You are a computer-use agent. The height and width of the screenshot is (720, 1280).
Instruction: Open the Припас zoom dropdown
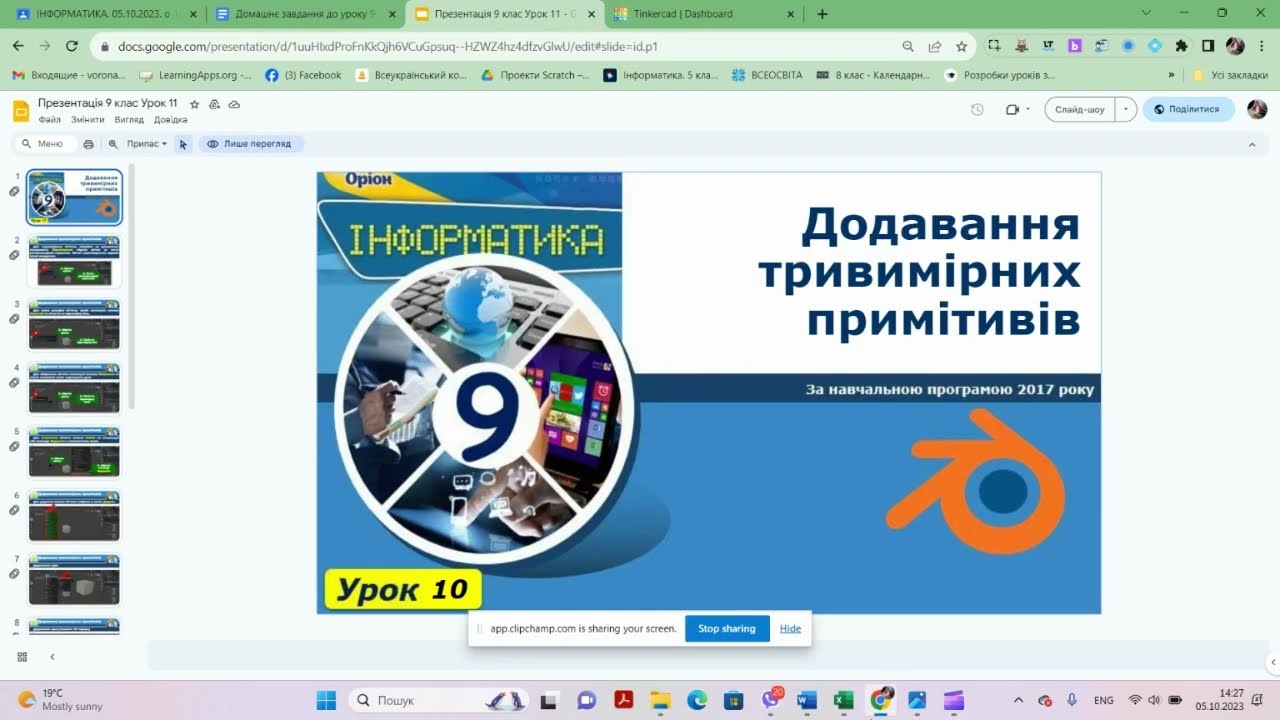147,144
